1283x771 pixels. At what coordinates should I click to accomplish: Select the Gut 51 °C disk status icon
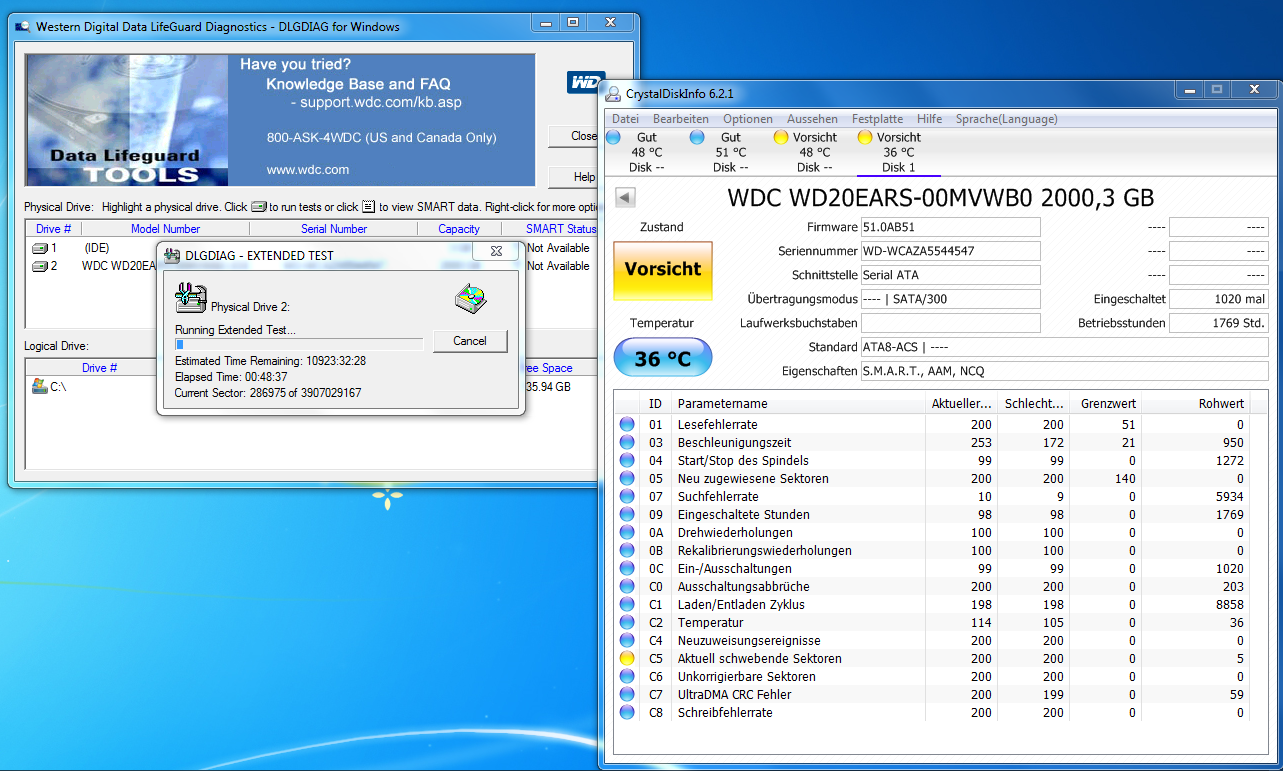click(697, 137)
